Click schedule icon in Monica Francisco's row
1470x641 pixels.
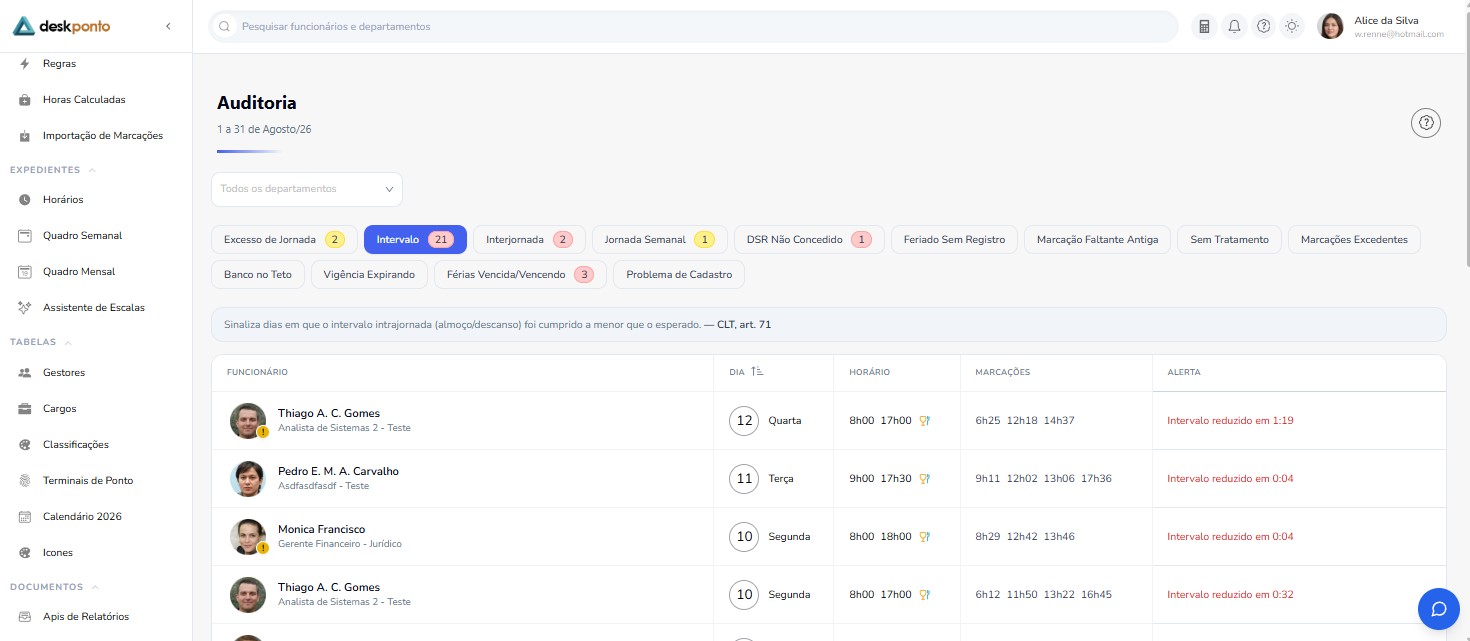tap(925, 537)
